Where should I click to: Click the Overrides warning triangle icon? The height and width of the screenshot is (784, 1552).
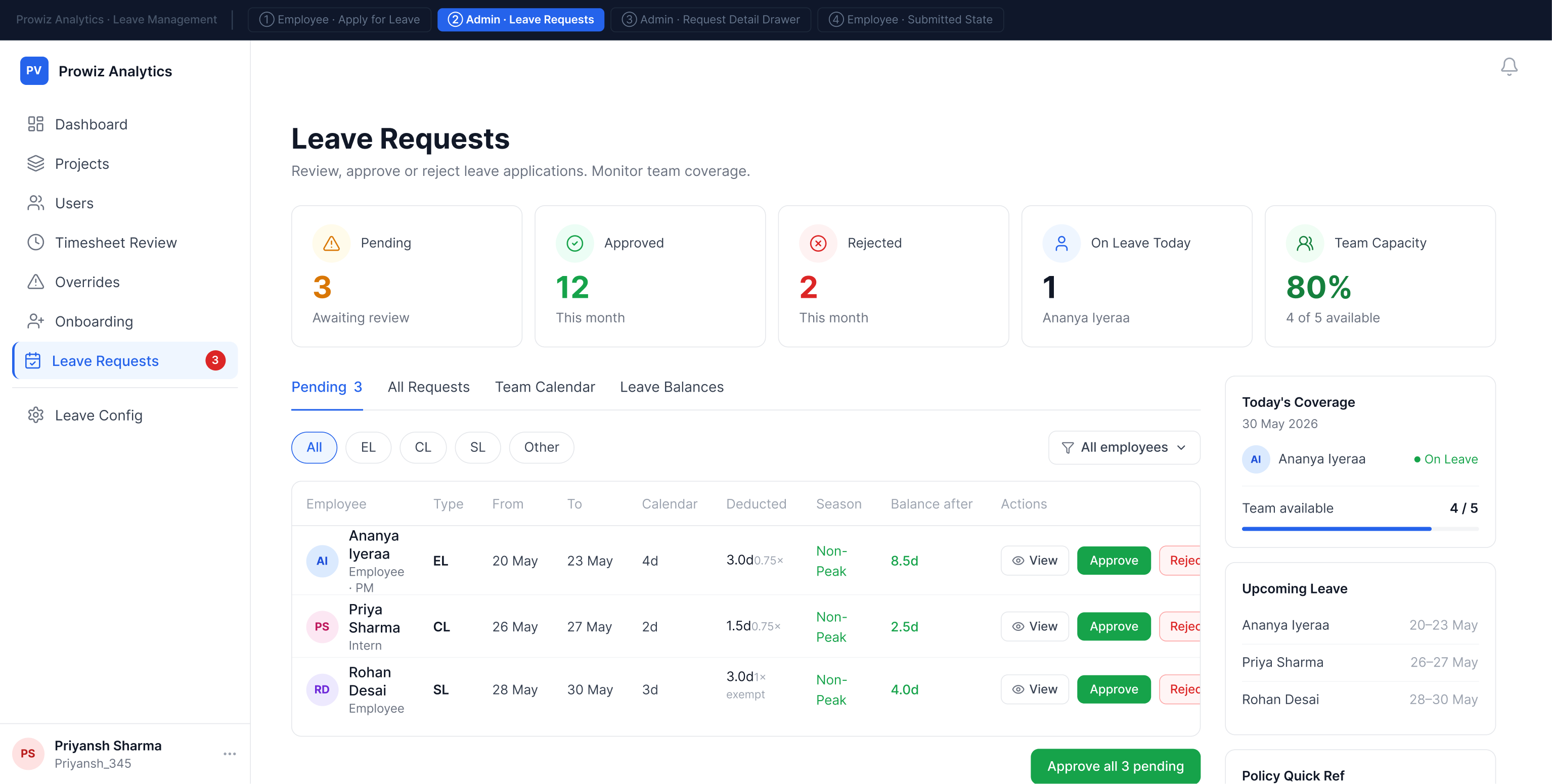point(35,282)
